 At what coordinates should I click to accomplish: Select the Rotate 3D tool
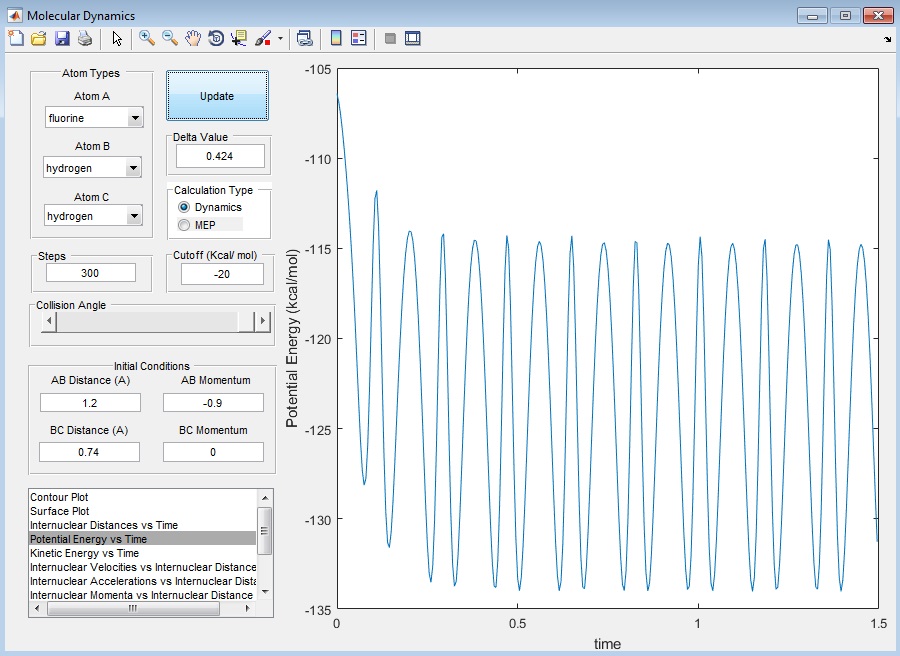click(216, 38)
